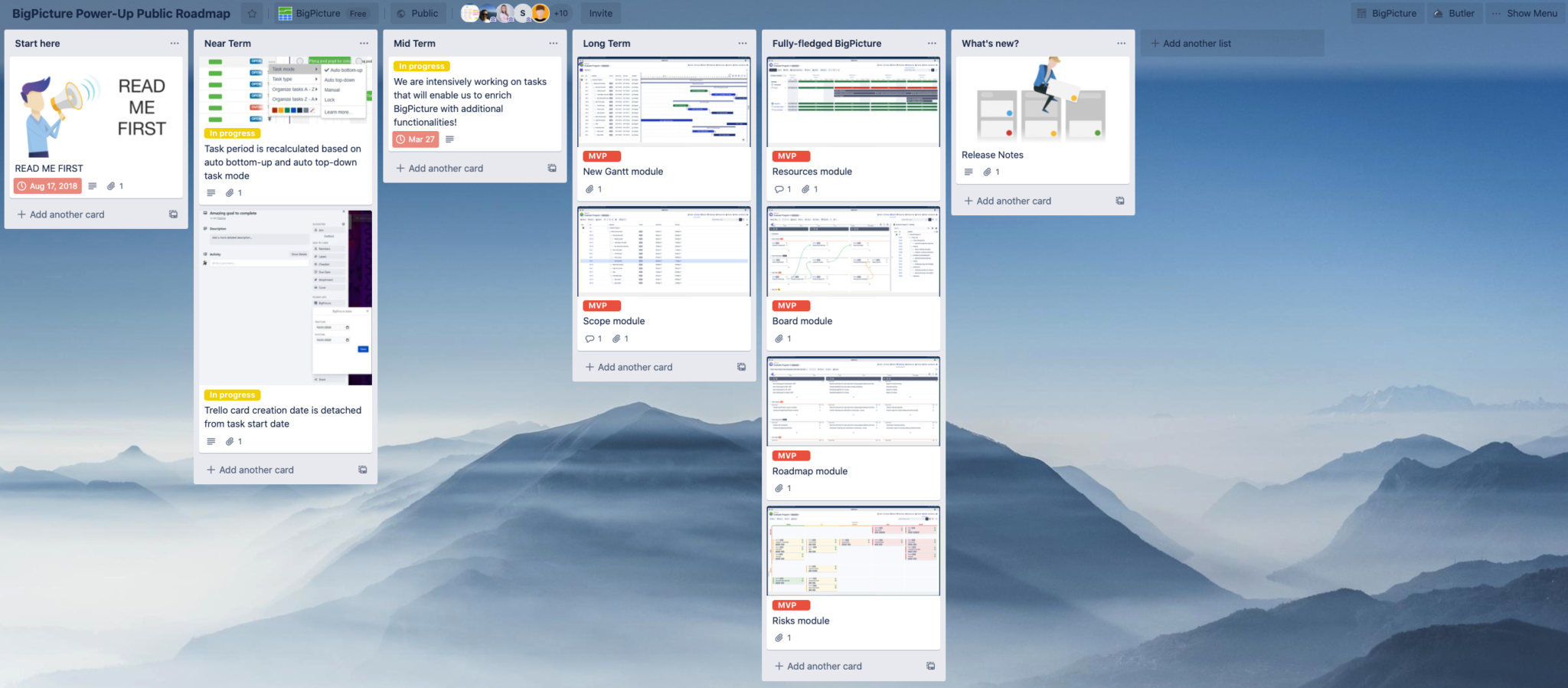The width and height of the screenshot is (1568, 688).
Task: Click attachment icon on Scope module card
Action: coord(616,339)
